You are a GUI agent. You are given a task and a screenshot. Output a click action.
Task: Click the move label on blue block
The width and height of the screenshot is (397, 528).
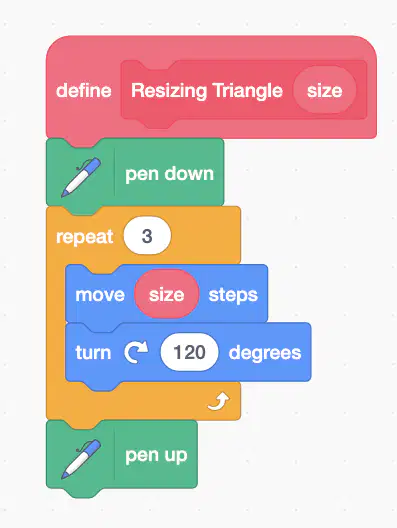(100, 295)
